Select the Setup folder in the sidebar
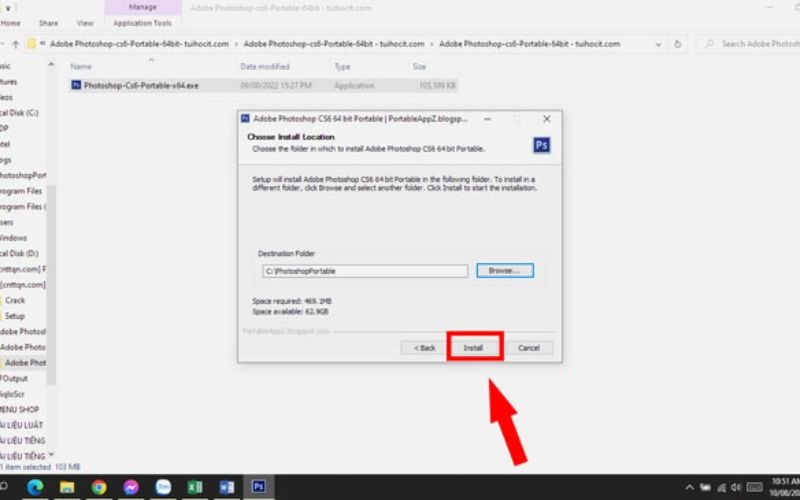This screenshot has width=800, height=500. (14, 316)
